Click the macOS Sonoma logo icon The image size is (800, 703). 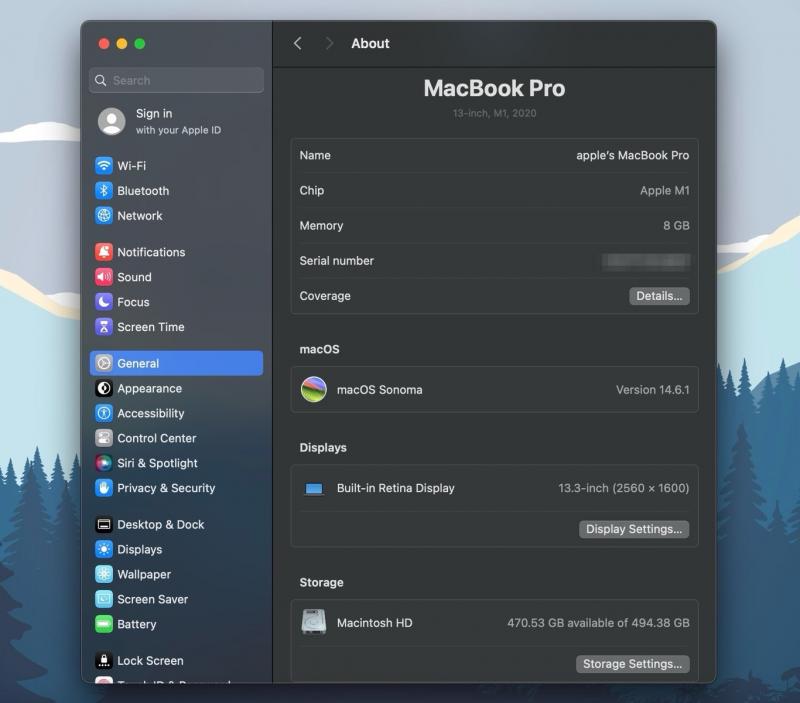click(x=314, y=390)
